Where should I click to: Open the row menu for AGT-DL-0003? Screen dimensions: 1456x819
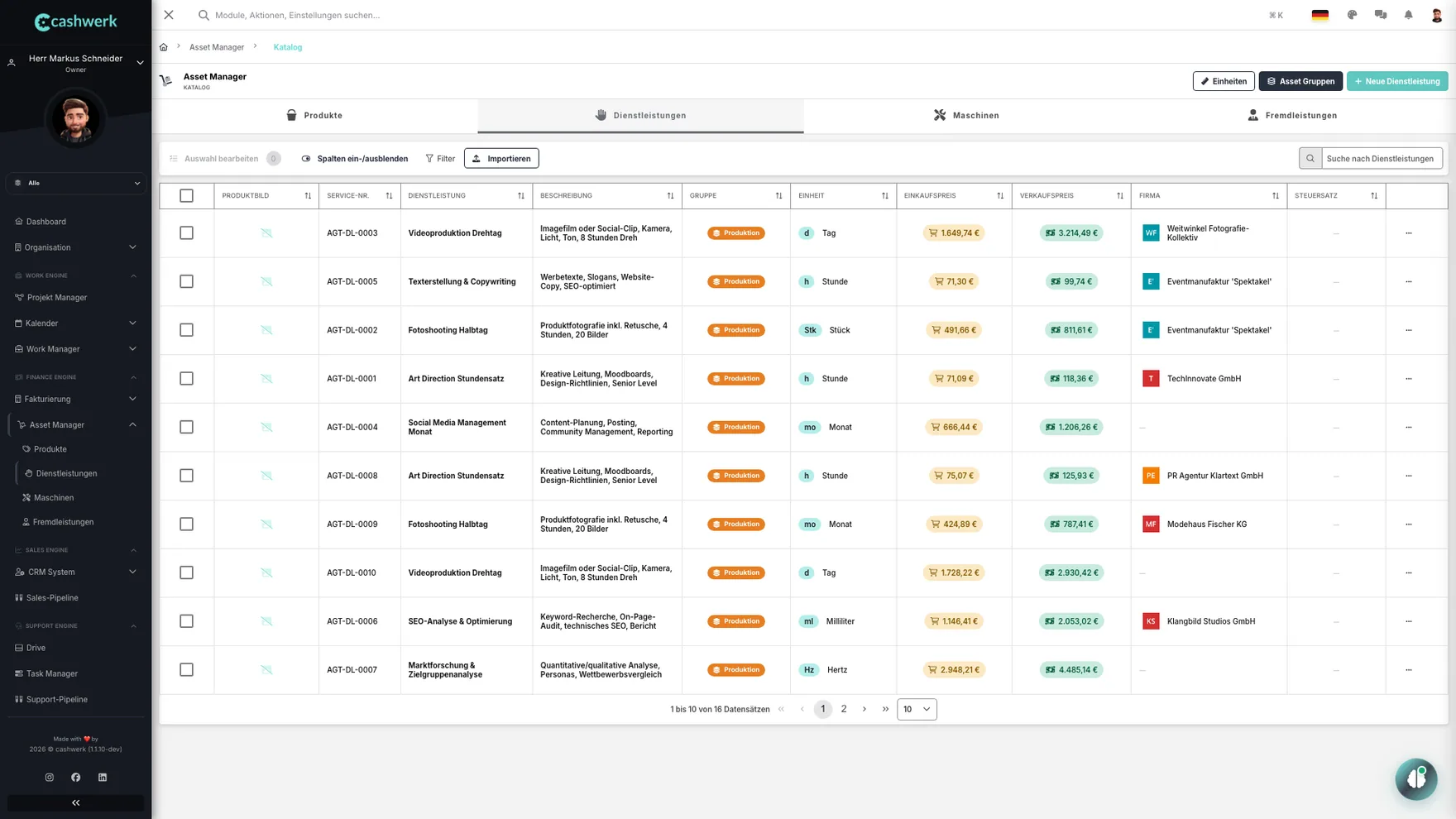tap(1409, 233)
